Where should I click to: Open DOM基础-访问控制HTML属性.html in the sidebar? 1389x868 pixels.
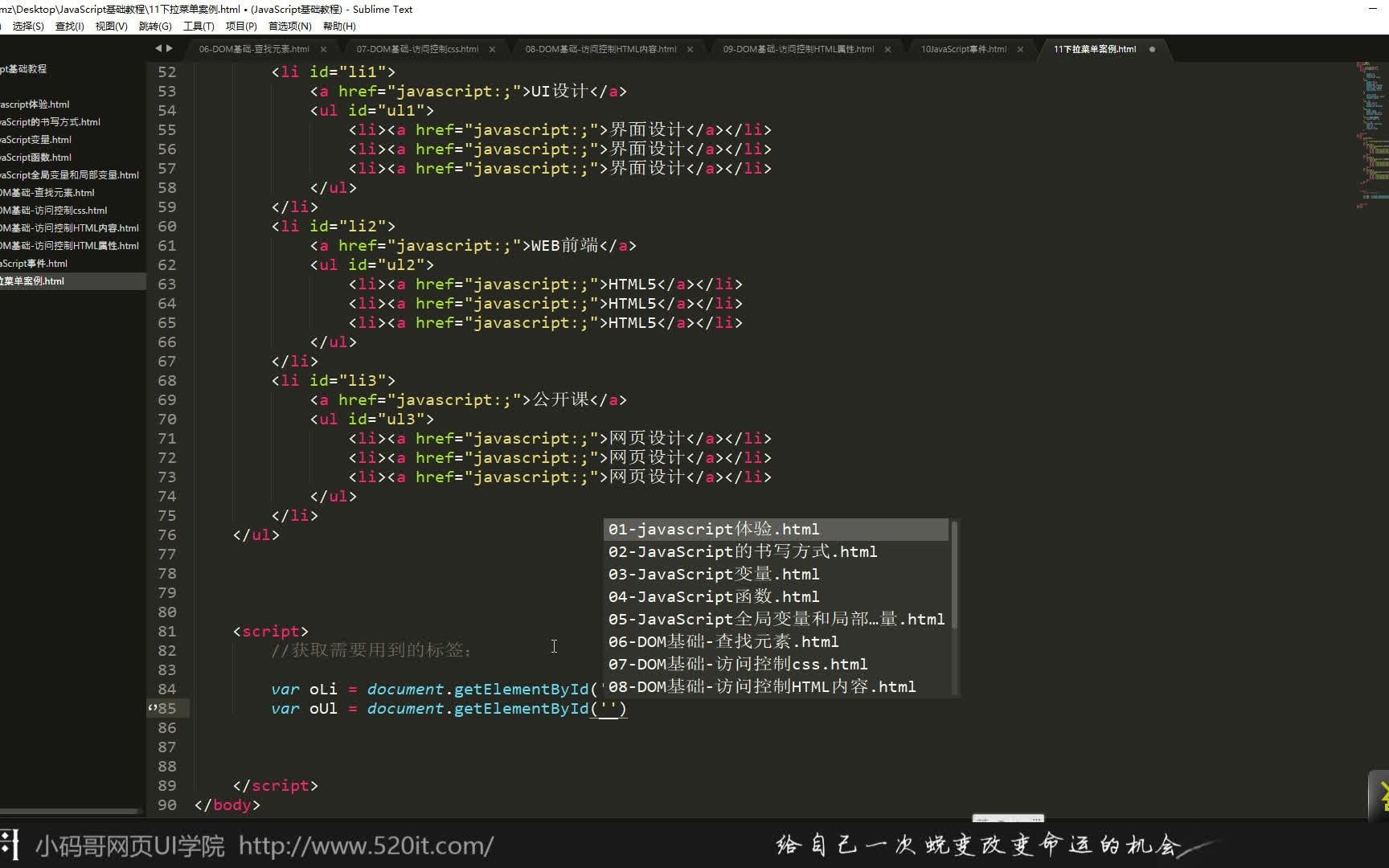coord(69,246)
